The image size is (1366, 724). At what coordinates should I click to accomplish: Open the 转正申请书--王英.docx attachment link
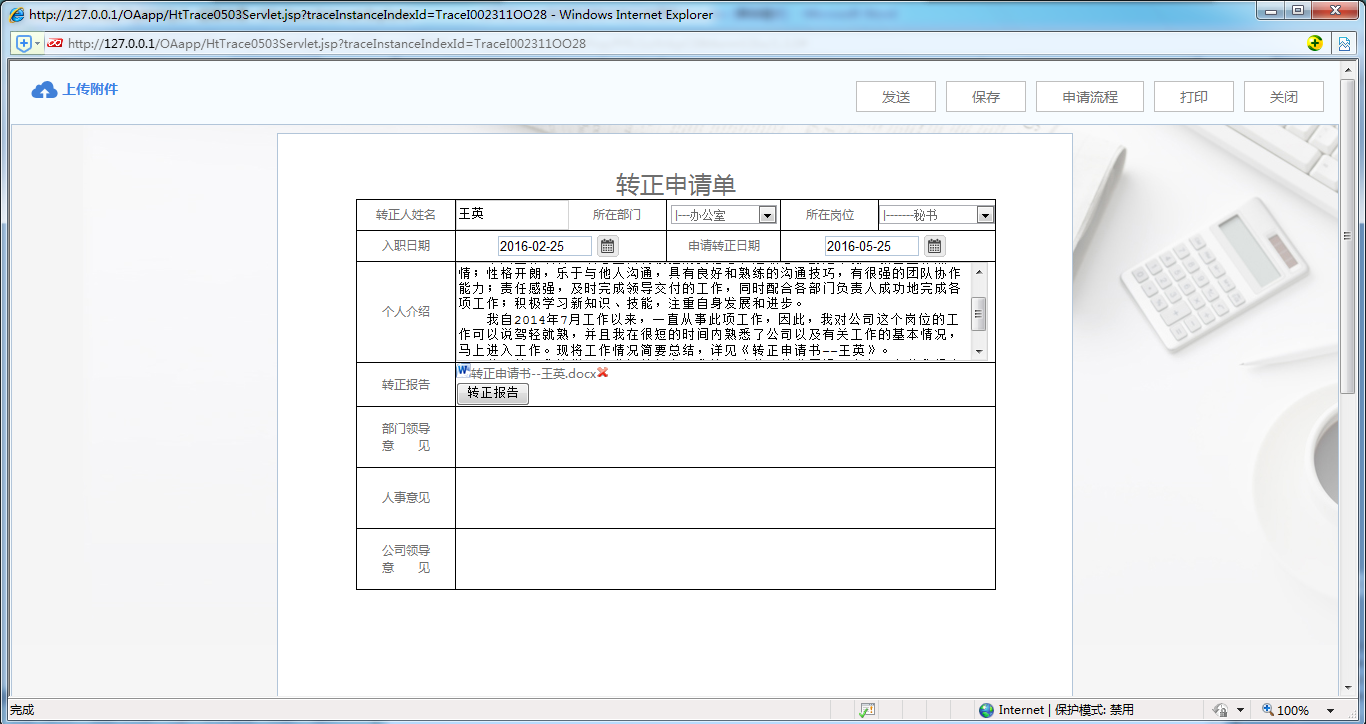click(533, 374)
